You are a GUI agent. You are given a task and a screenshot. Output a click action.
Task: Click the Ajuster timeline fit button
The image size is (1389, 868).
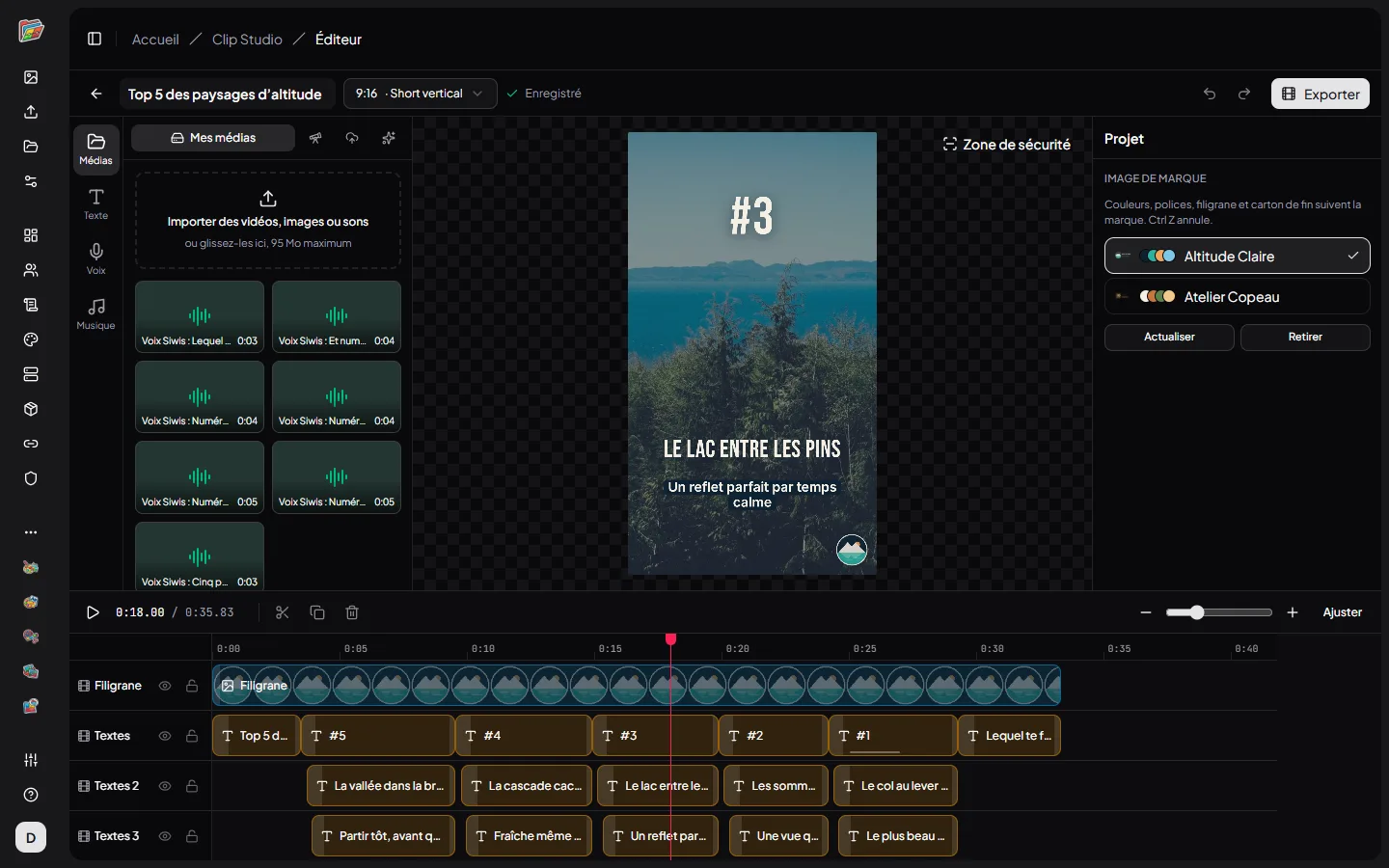coord(1343,612)
